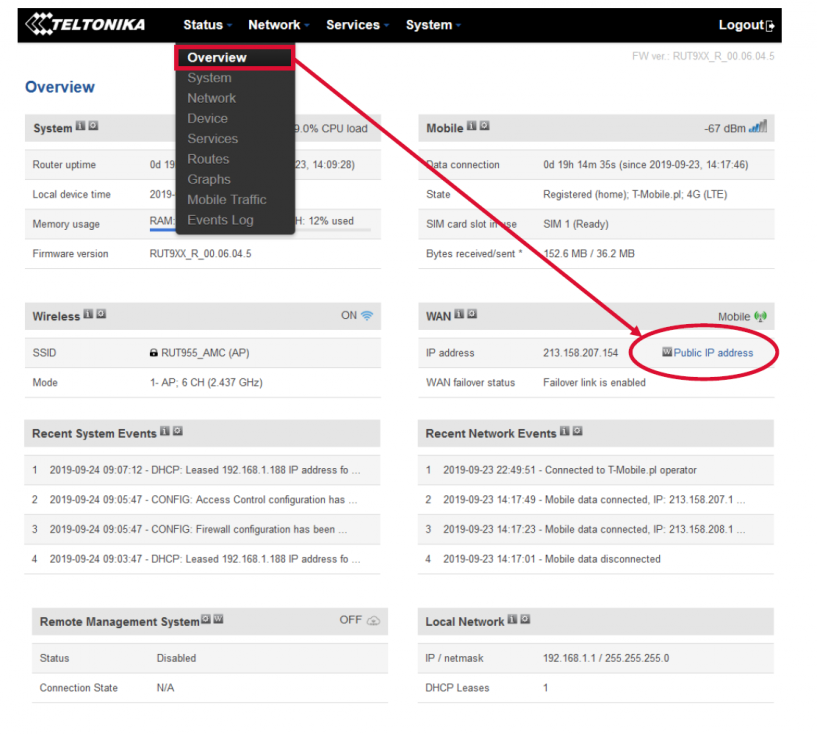Image resolution: width=817 pixels, height=734 pixels.
Task: Open Local Network info icon
Action: pyautogui.click(x=513, y=619)
